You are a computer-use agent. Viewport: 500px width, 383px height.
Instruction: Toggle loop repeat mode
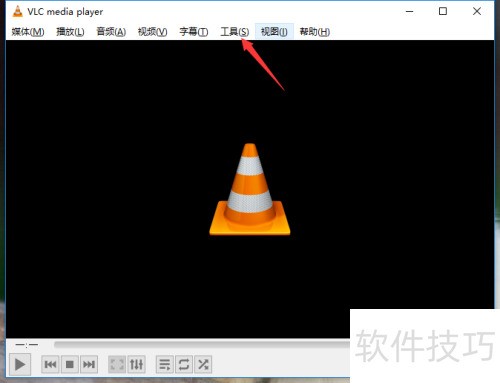coord(184,364)
